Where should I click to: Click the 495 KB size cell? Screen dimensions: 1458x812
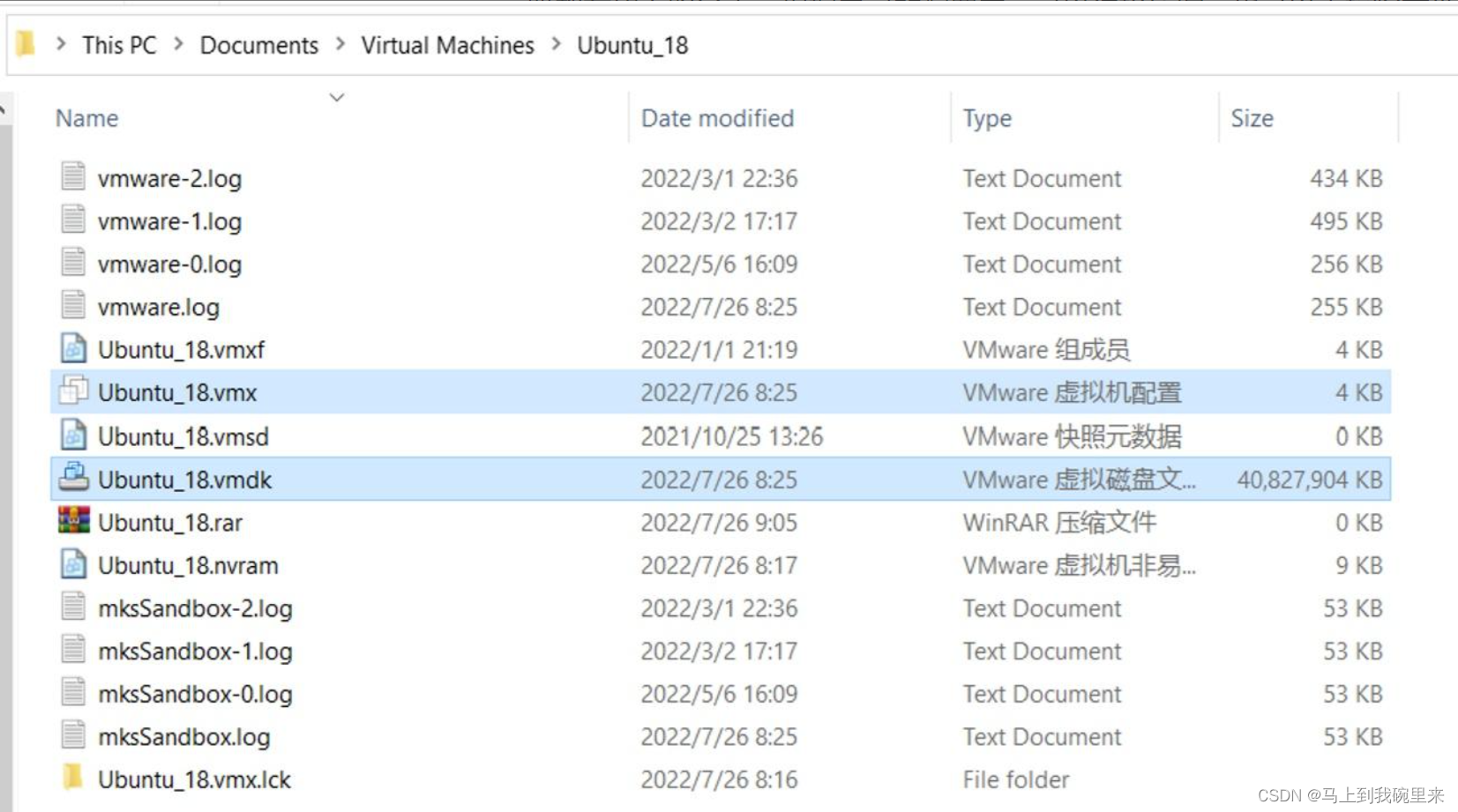[x=1346, y=221]
